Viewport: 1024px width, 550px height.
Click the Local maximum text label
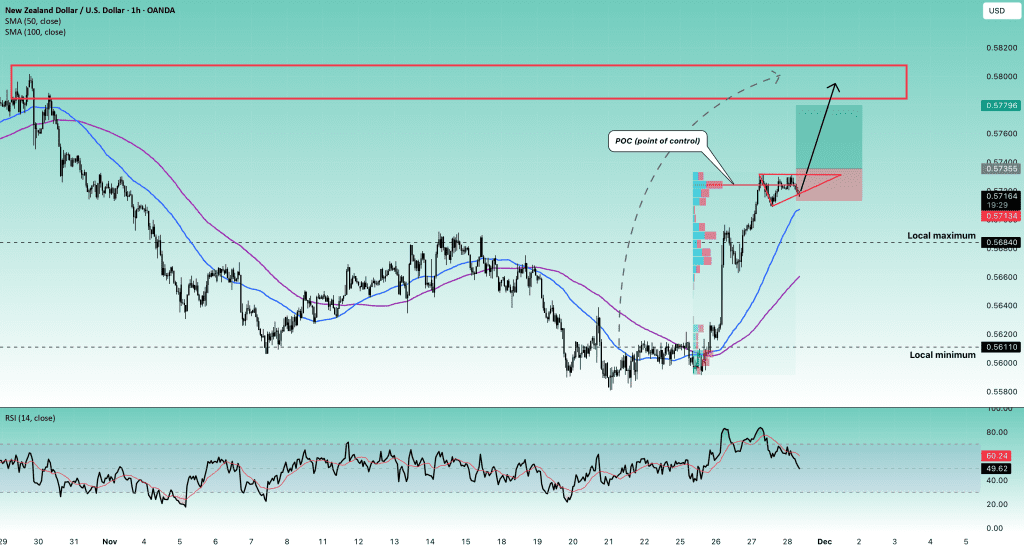tap(940, 235)
